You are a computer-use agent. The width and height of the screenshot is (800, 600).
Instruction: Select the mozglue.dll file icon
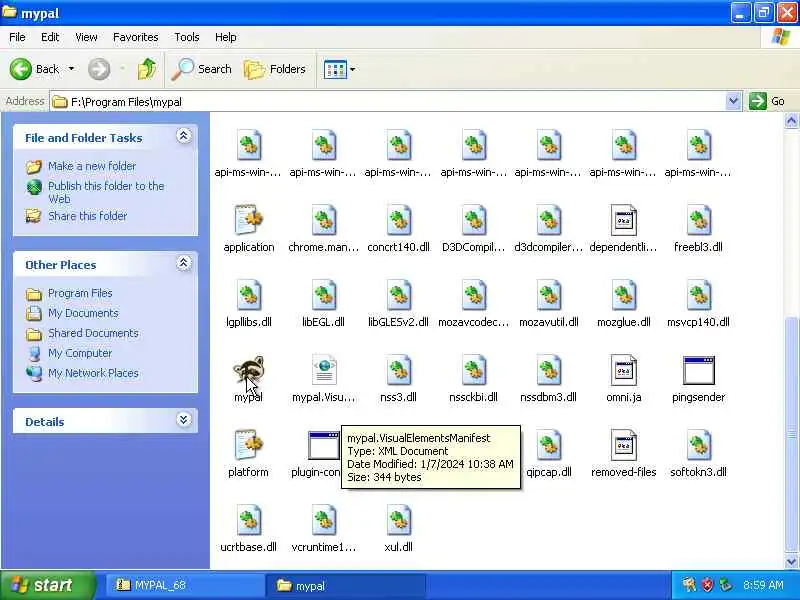(623, 295)
